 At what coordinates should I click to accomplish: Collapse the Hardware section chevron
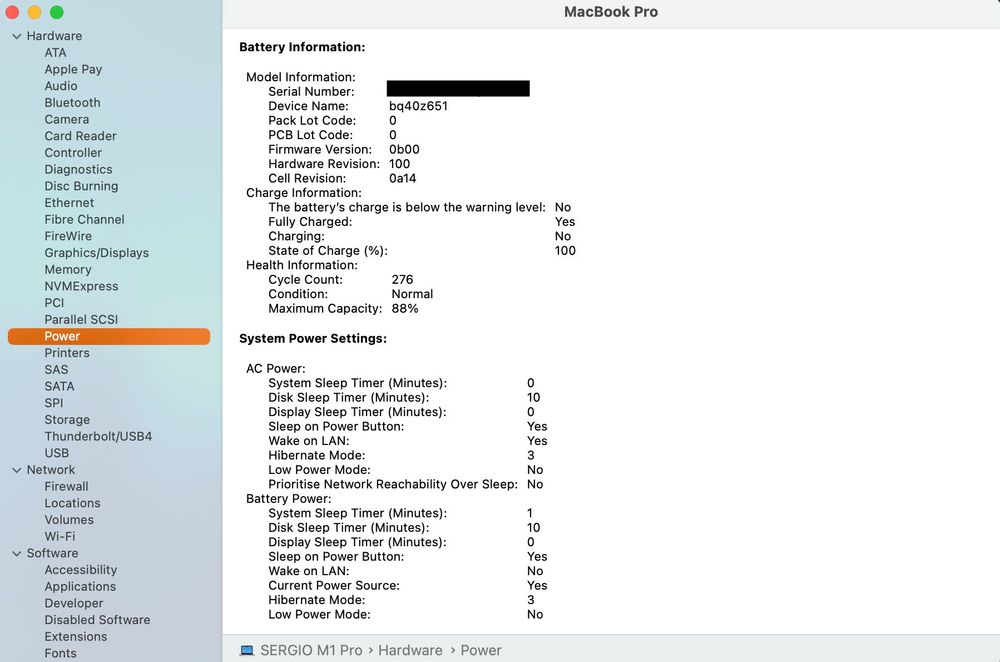17,36
